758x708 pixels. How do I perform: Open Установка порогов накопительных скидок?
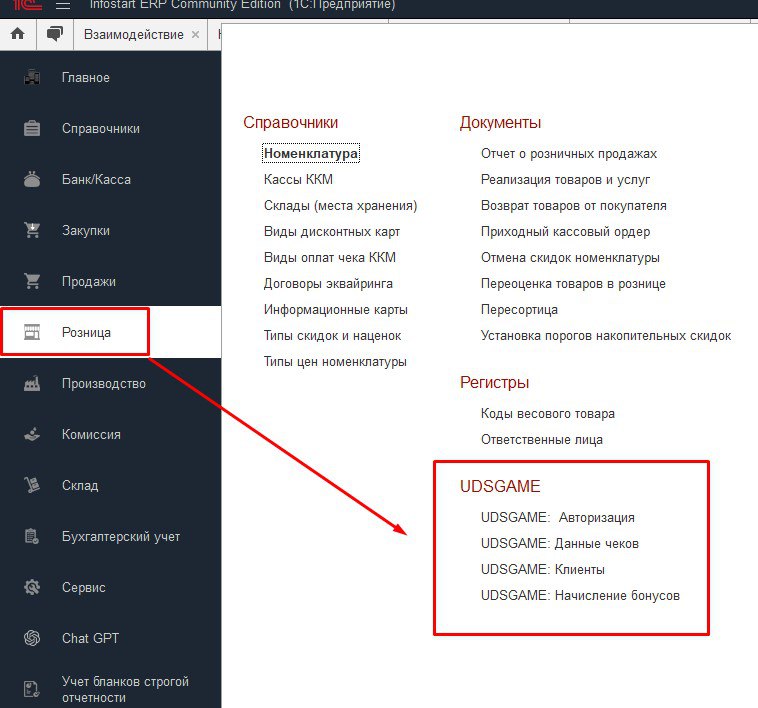tap(606, 335)
